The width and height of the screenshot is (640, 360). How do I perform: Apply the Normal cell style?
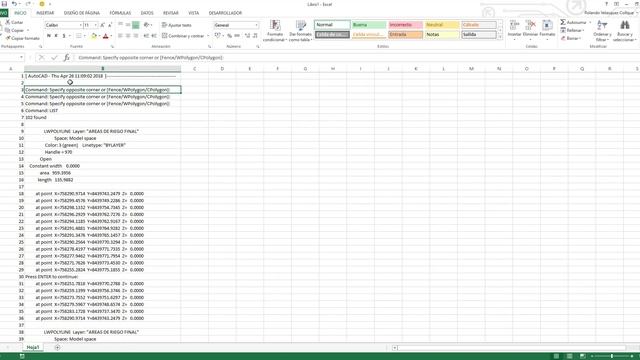click(x=332, y=25)
